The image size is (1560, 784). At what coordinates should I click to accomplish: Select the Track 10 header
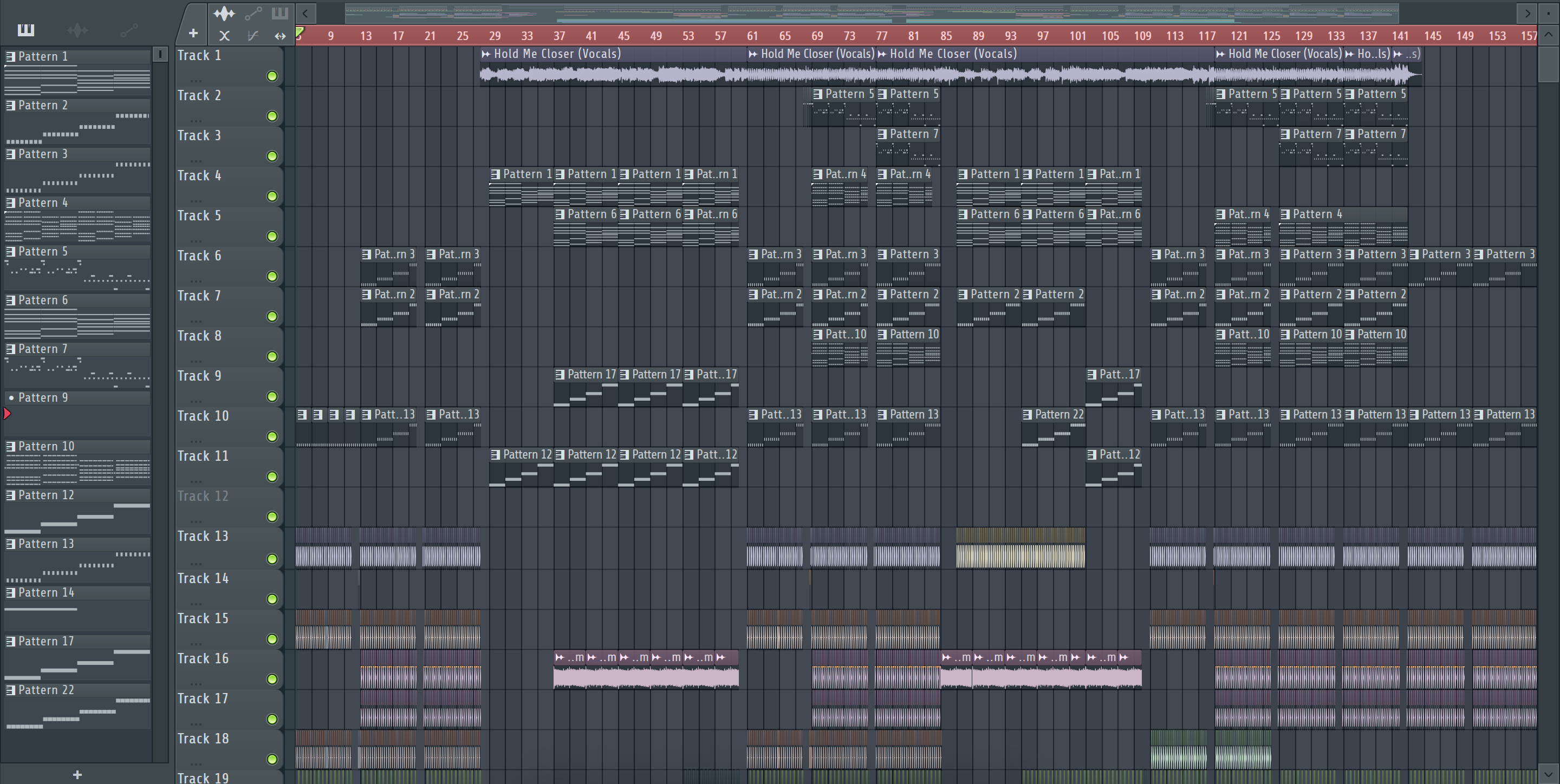click(229, 426)
